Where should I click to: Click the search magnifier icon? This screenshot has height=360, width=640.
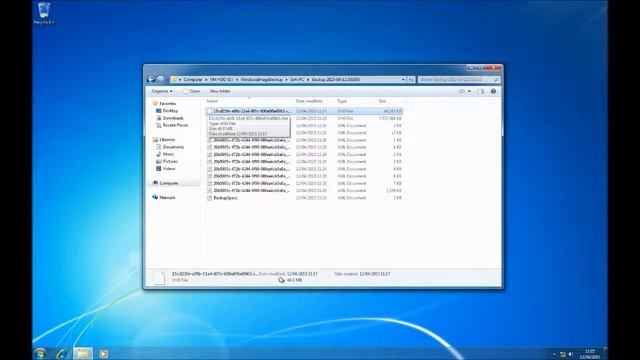coord(496,80)
